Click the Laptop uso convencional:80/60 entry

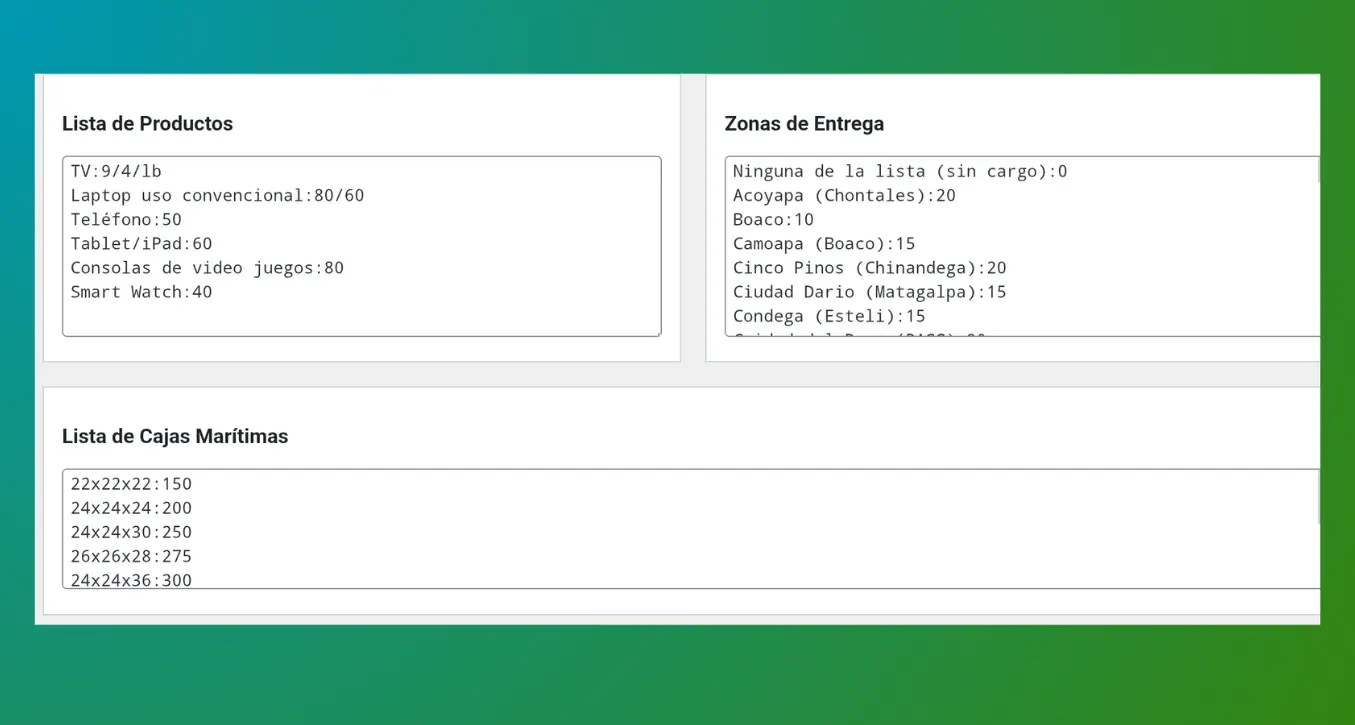217,195
